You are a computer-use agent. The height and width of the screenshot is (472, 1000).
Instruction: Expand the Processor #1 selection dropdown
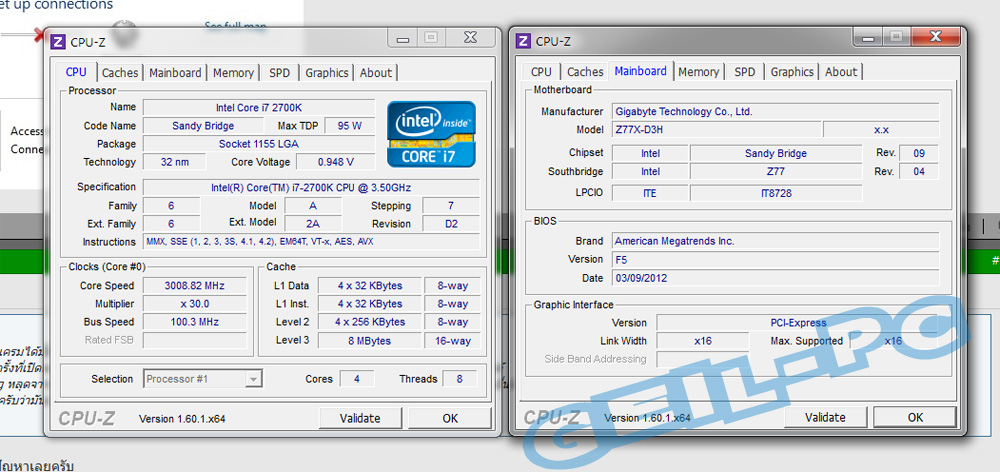pos(254,379)
